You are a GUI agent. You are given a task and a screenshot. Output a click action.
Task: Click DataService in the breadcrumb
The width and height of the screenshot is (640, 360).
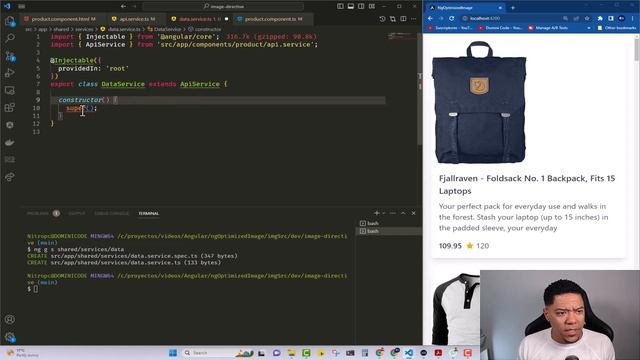pyautogui.click(x=167, y=29)
